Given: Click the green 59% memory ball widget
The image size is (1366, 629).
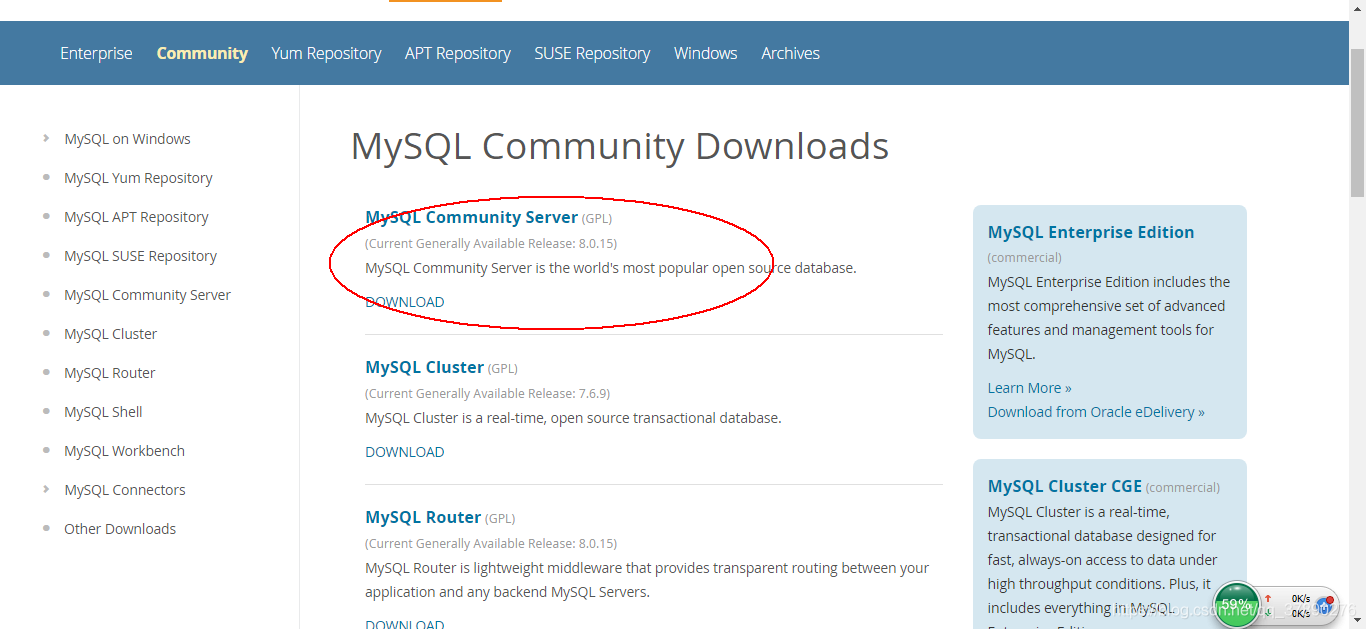Looking at the screenshot, I should 1237,604.
